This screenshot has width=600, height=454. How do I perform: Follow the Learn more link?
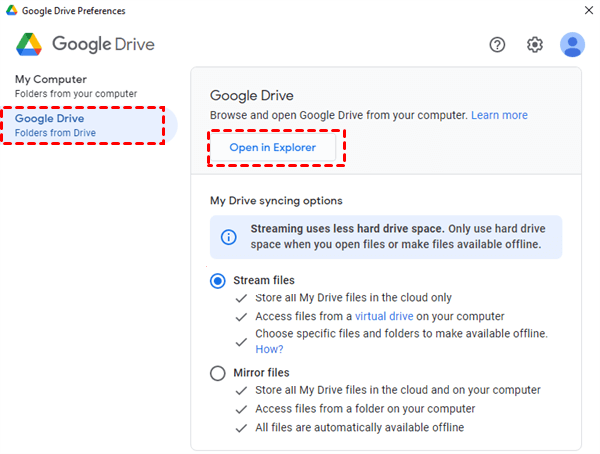[499, 115]
